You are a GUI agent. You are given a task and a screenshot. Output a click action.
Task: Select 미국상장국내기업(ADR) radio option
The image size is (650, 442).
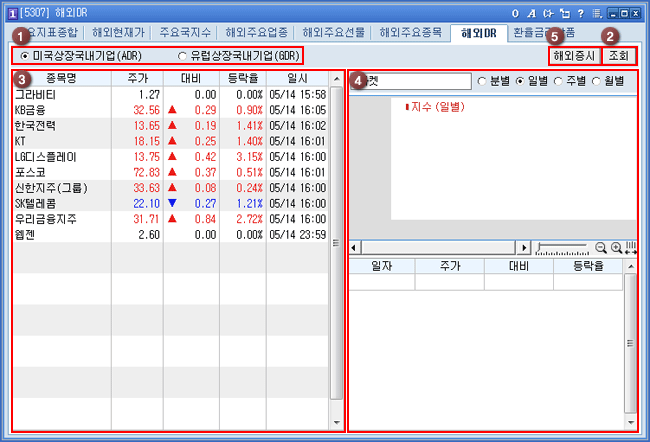[x=25, y=56]
